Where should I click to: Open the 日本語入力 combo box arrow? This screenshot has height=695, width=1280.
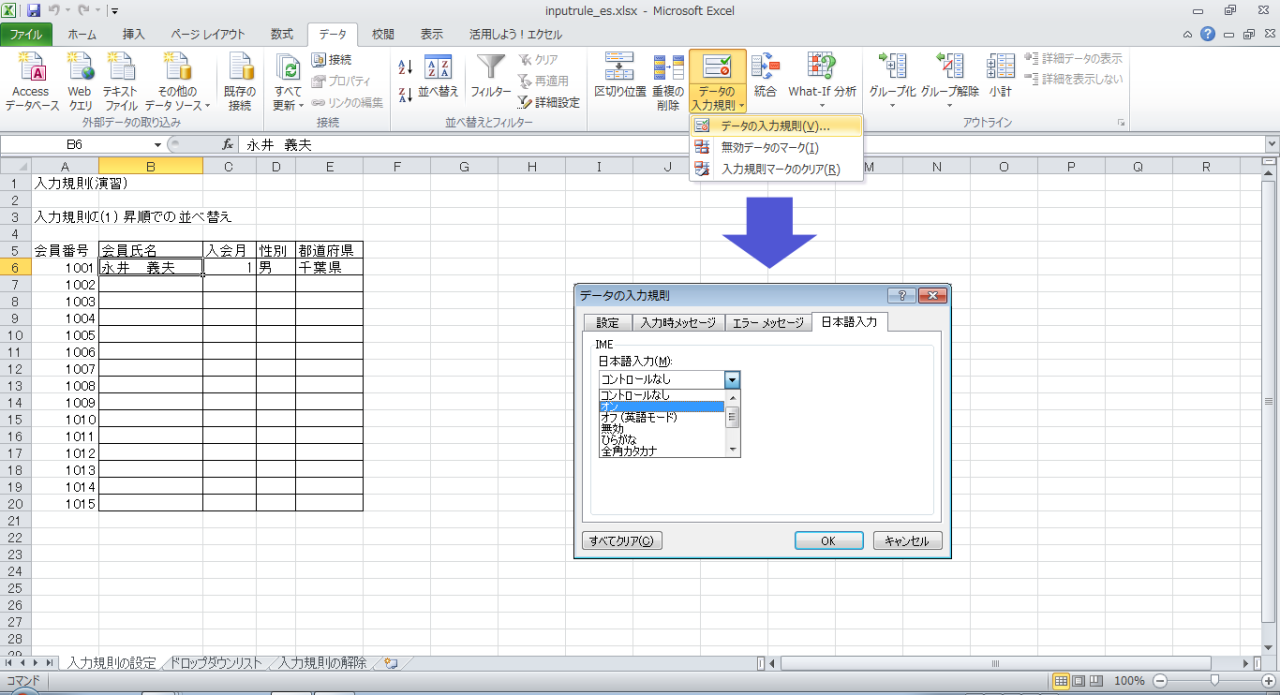click(x=732, y=380)
